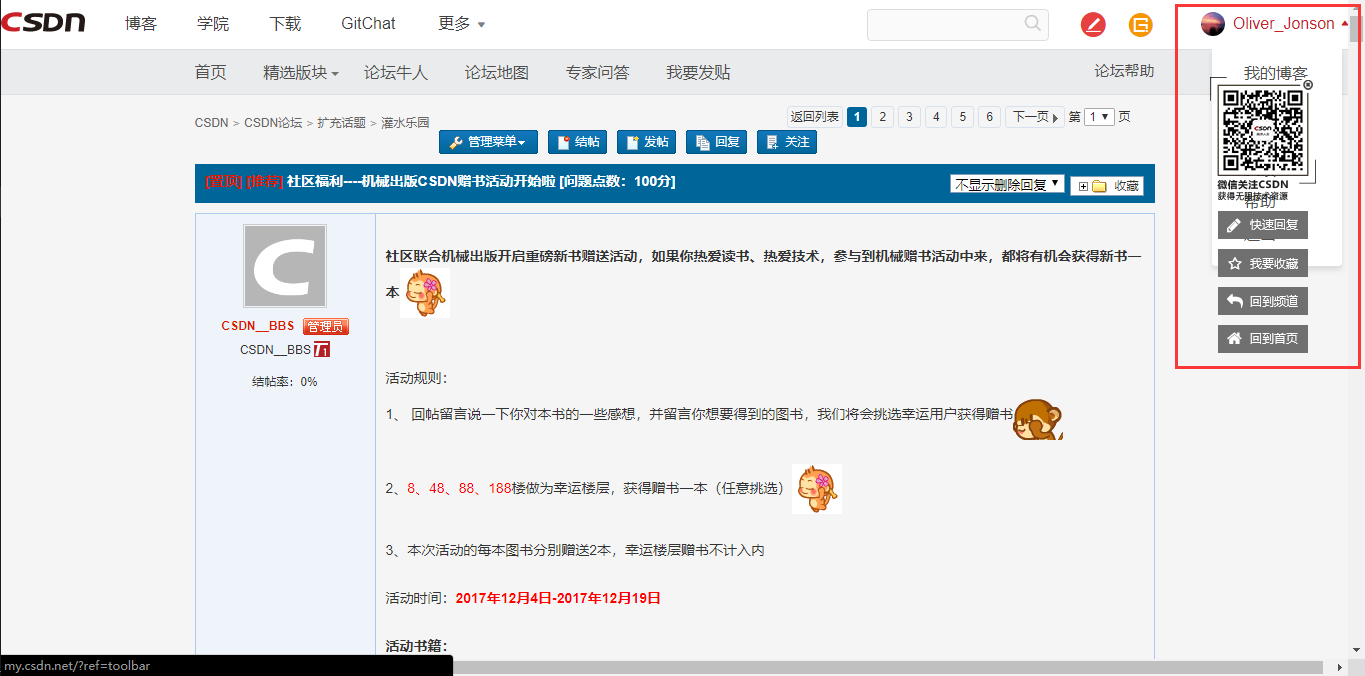This screenshot has width=1365, height=676.
Task: Expand the 更多 dropdown in top nav
Action: [462, 23]
